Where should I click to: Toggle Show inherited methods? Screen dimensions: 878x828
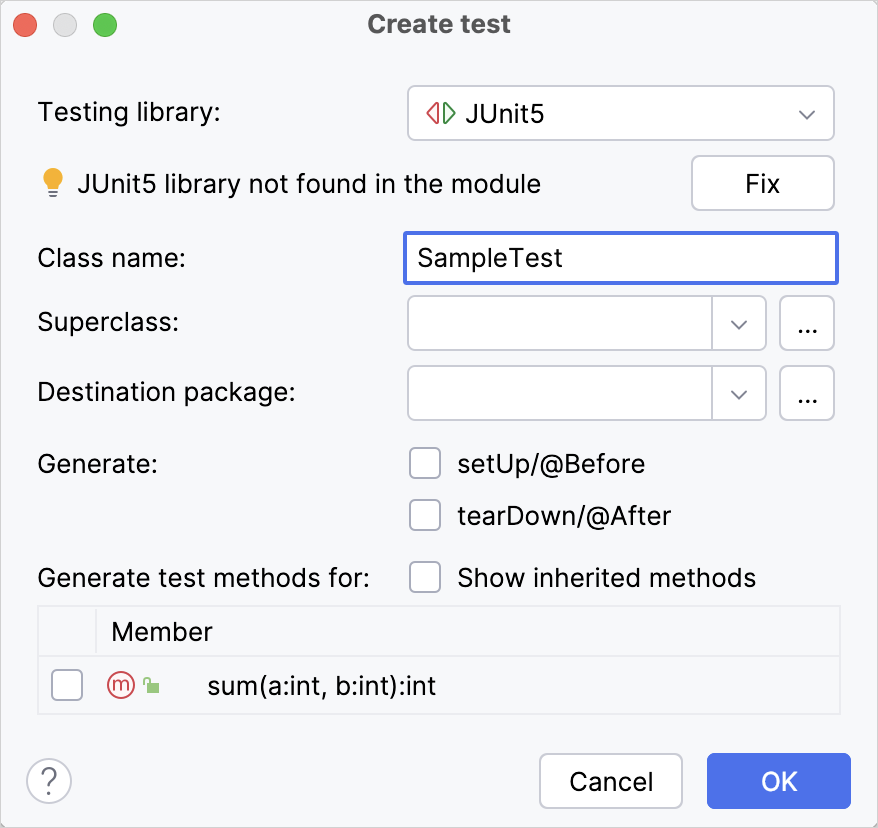click(x=424, y=577)
